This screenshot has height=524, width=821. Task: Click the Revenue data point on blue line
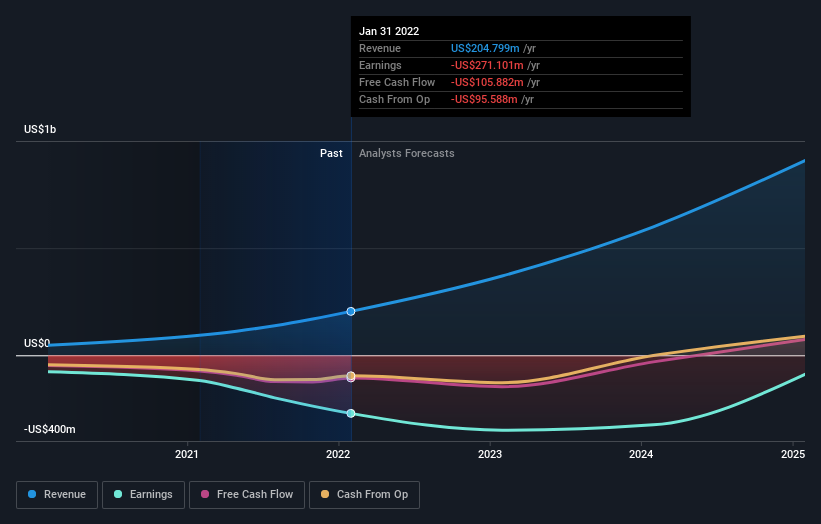pyautogui.click(x=351, y=311)
